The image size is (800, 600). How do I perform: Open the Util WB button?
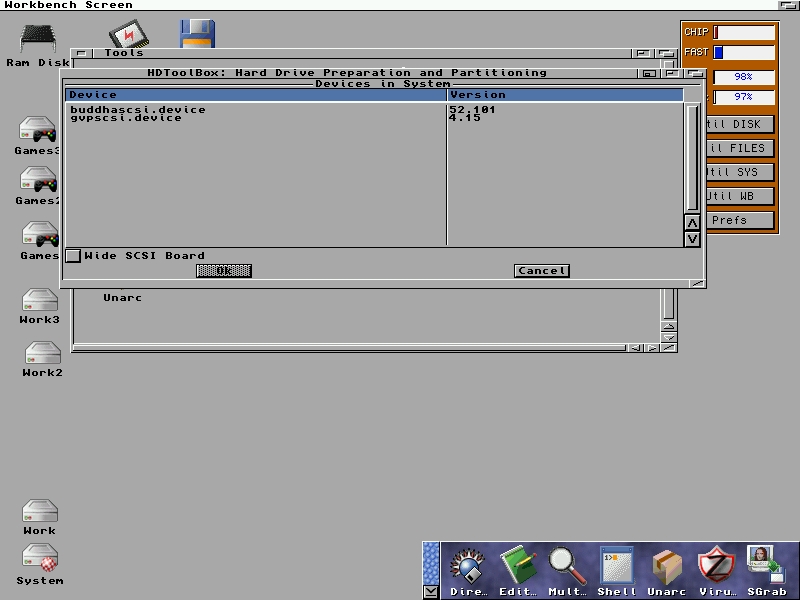pyautogui.click(x=739, y=196)
